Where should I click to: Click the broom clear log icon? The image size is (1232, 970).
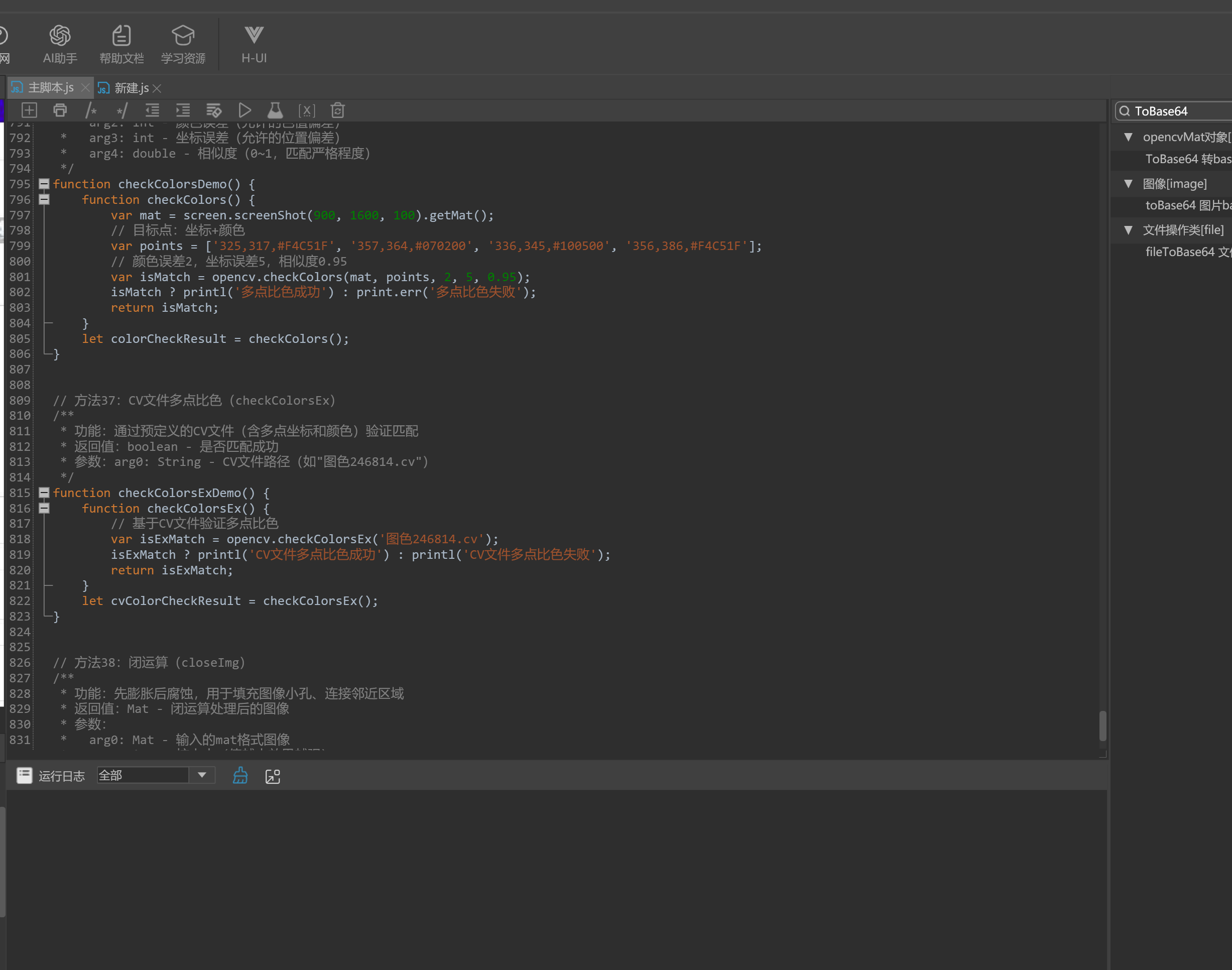point(240,776)
